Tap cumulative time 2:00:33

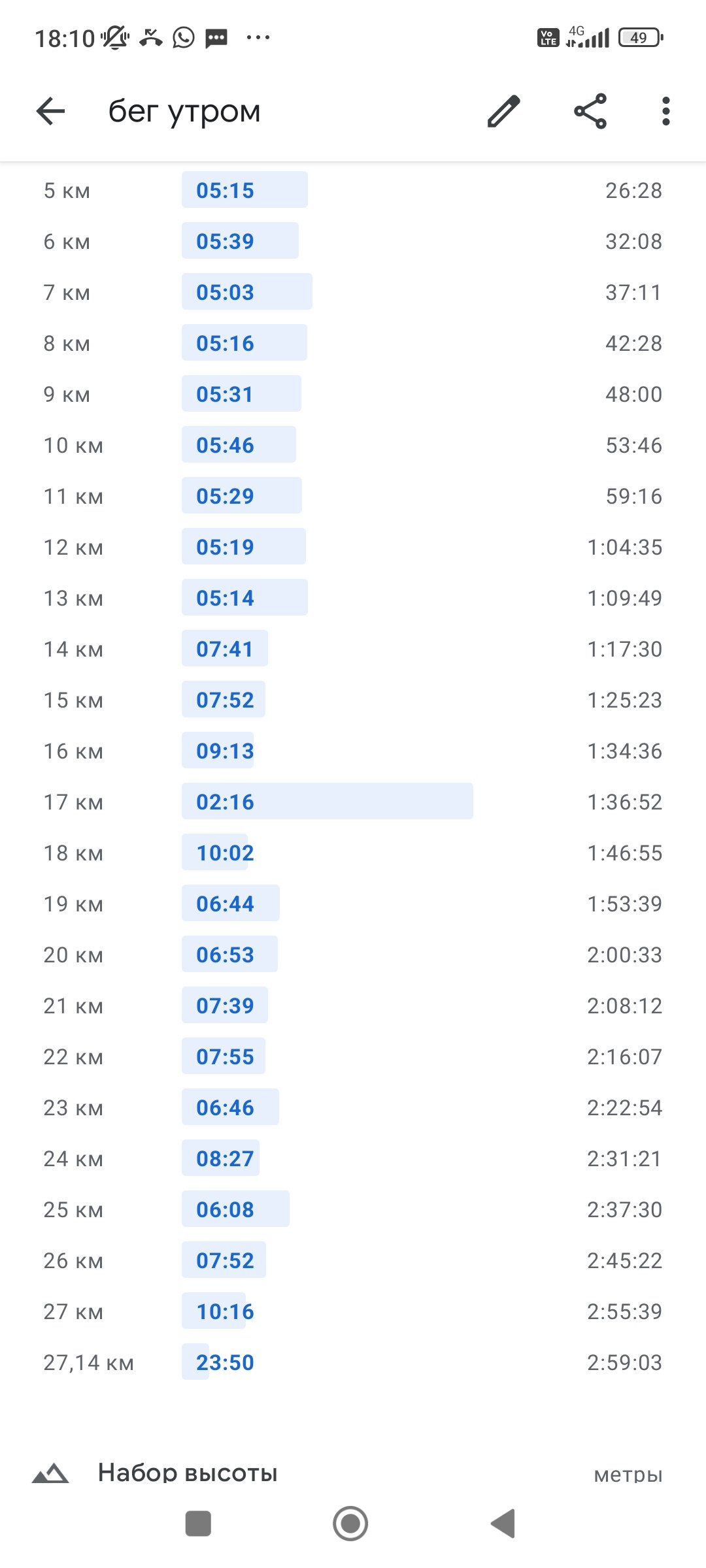[x=624, y=955]
